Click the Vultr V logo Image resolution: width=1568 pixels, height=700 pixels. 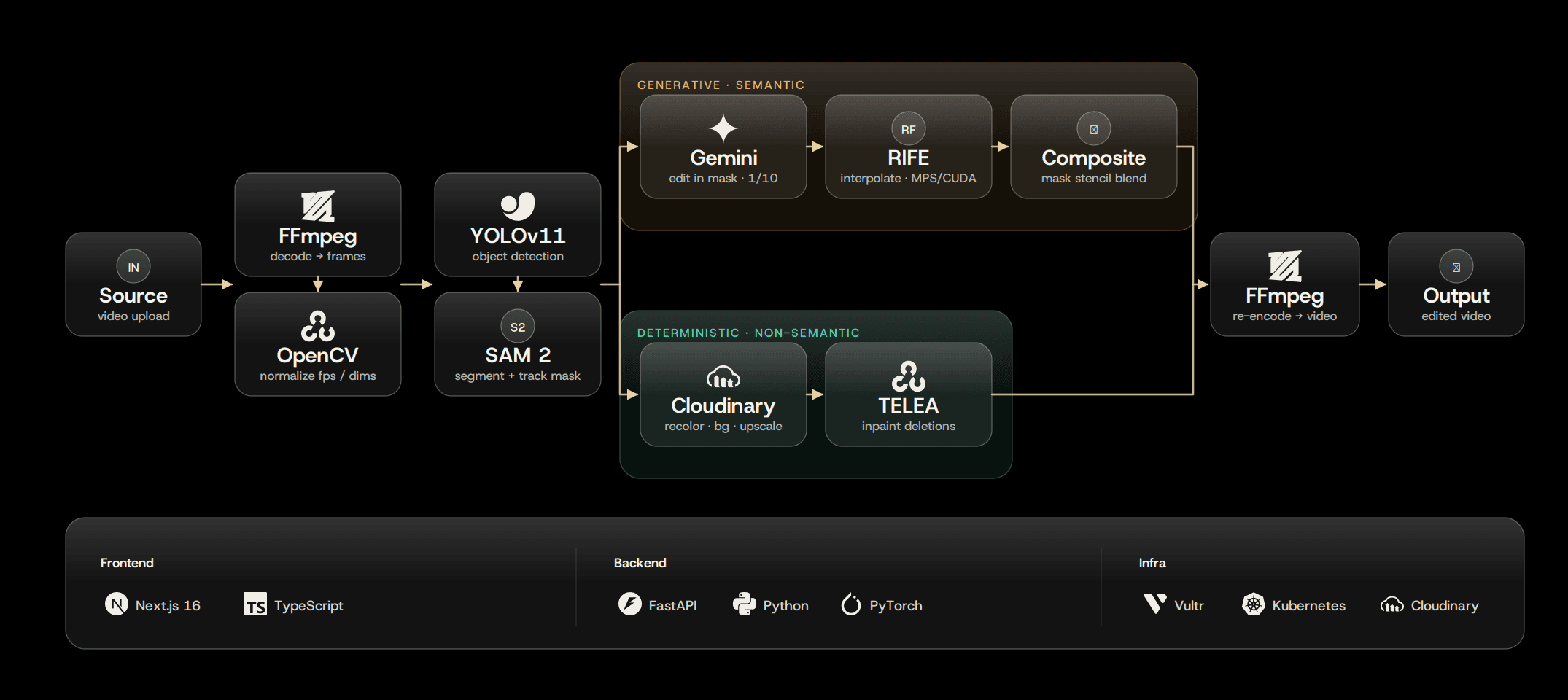tap(1155, 604)
